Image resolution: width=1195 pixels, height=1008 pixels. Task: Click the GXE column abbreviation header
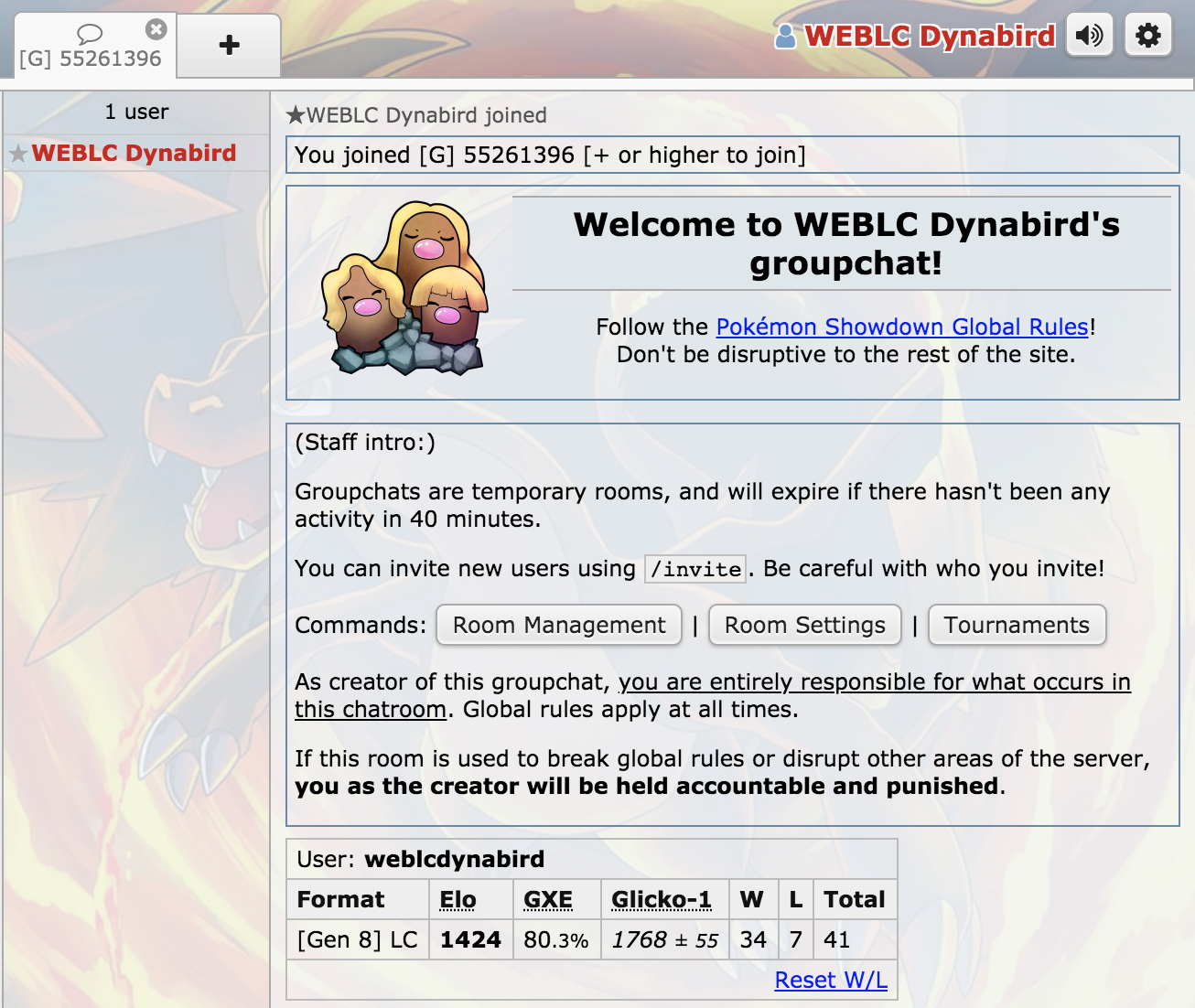[548, 899]
